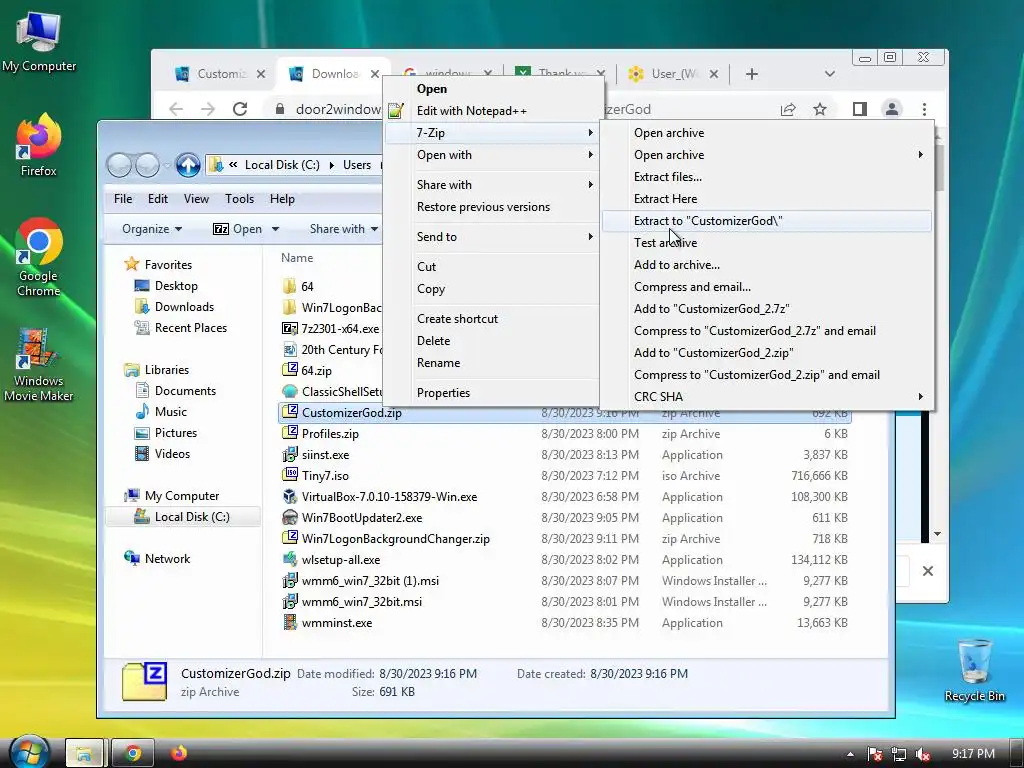Choose Properties in the context menu

pos(491,392)
